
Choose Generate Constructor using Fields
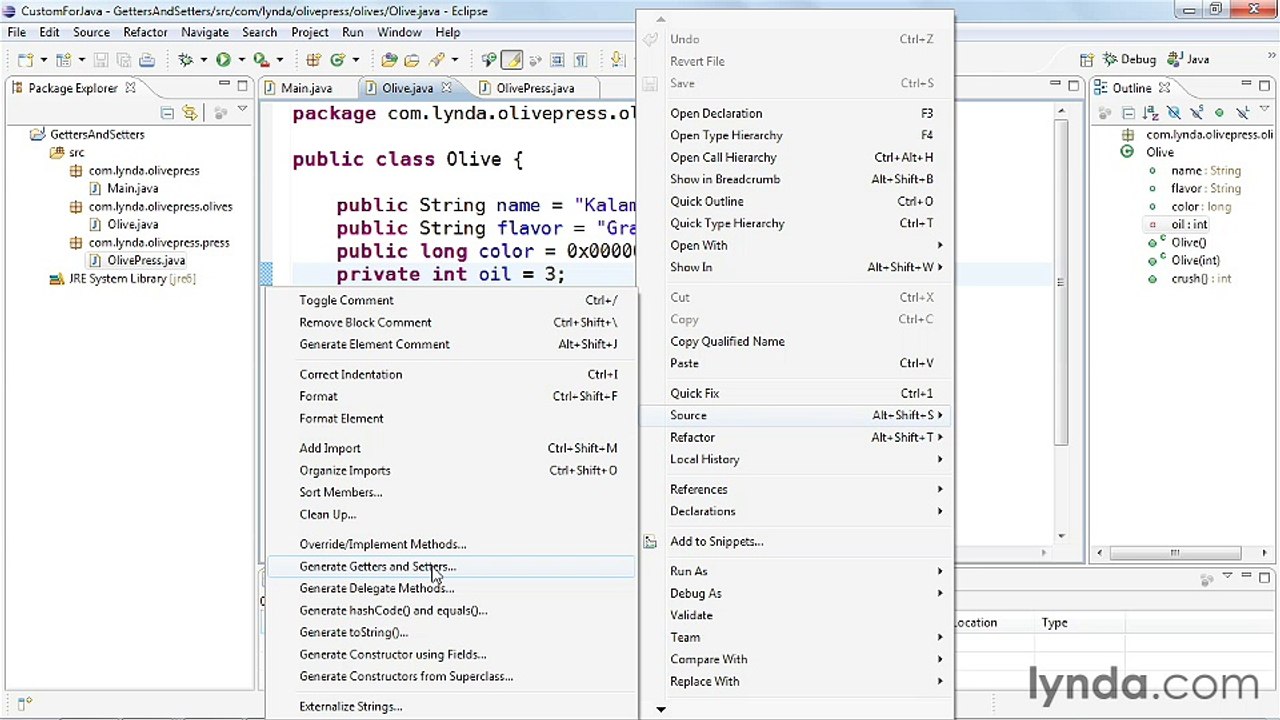pyautogui.click(x=451, y=654)
